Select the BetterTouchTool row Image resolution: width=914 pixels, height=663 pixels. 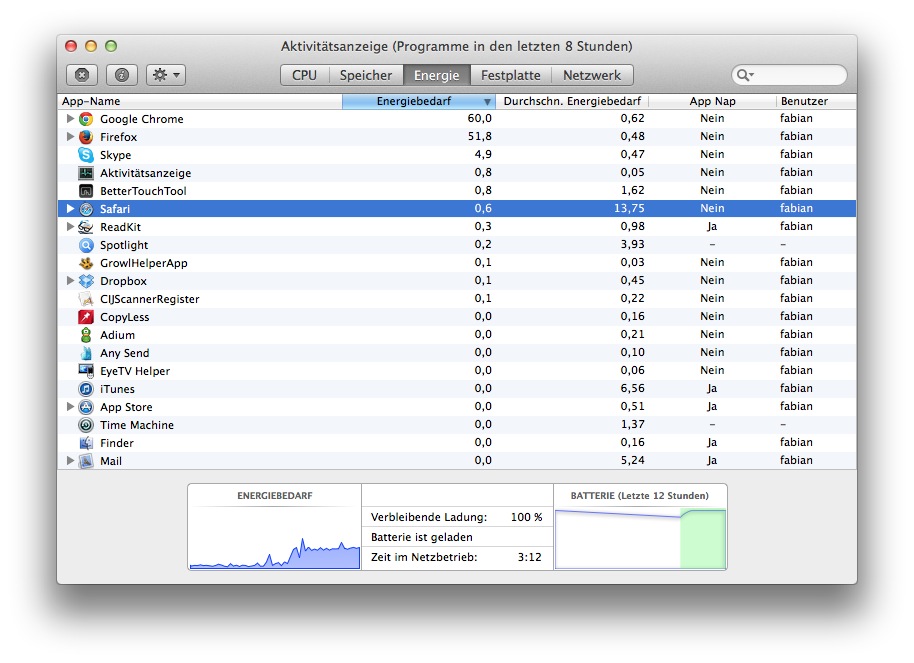coord(143,191)
